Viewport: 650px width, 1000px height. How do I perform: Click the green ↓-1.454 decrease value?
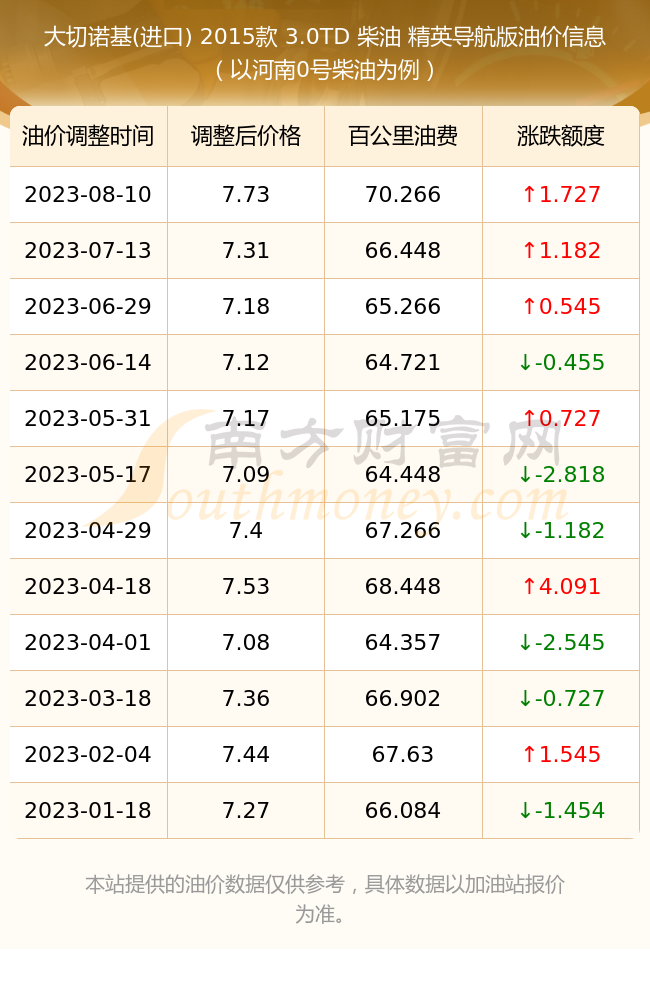(x=561, y=810)
